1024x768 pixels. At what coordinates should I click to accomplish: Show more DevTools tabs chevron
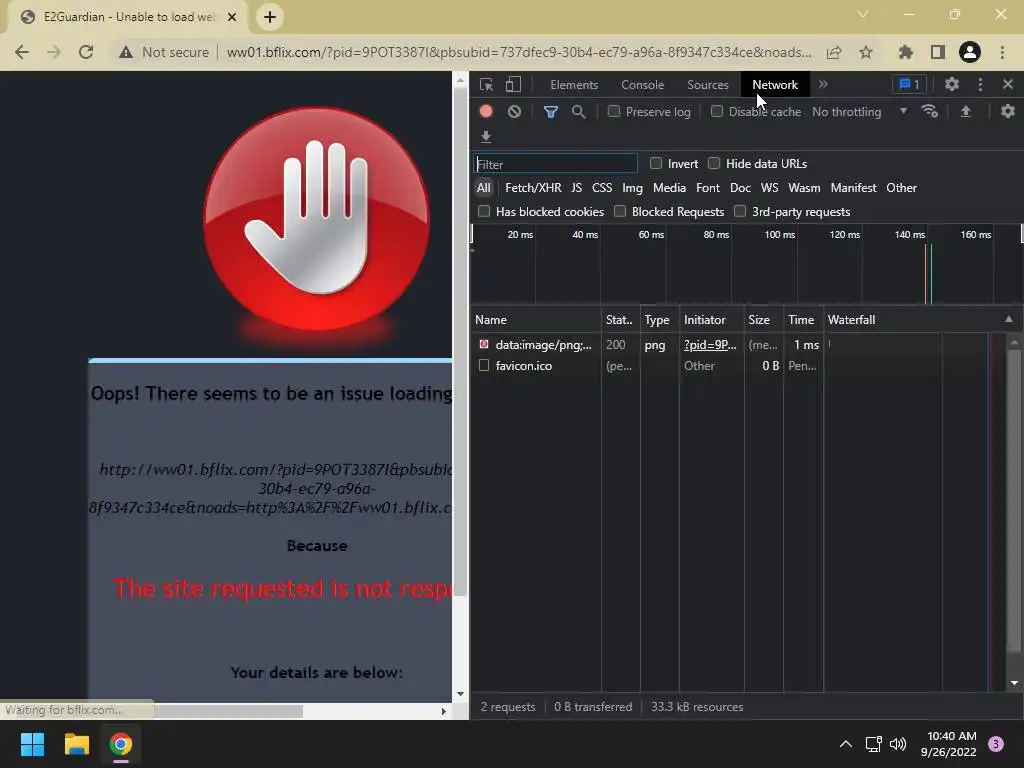(x=823, y=84)
